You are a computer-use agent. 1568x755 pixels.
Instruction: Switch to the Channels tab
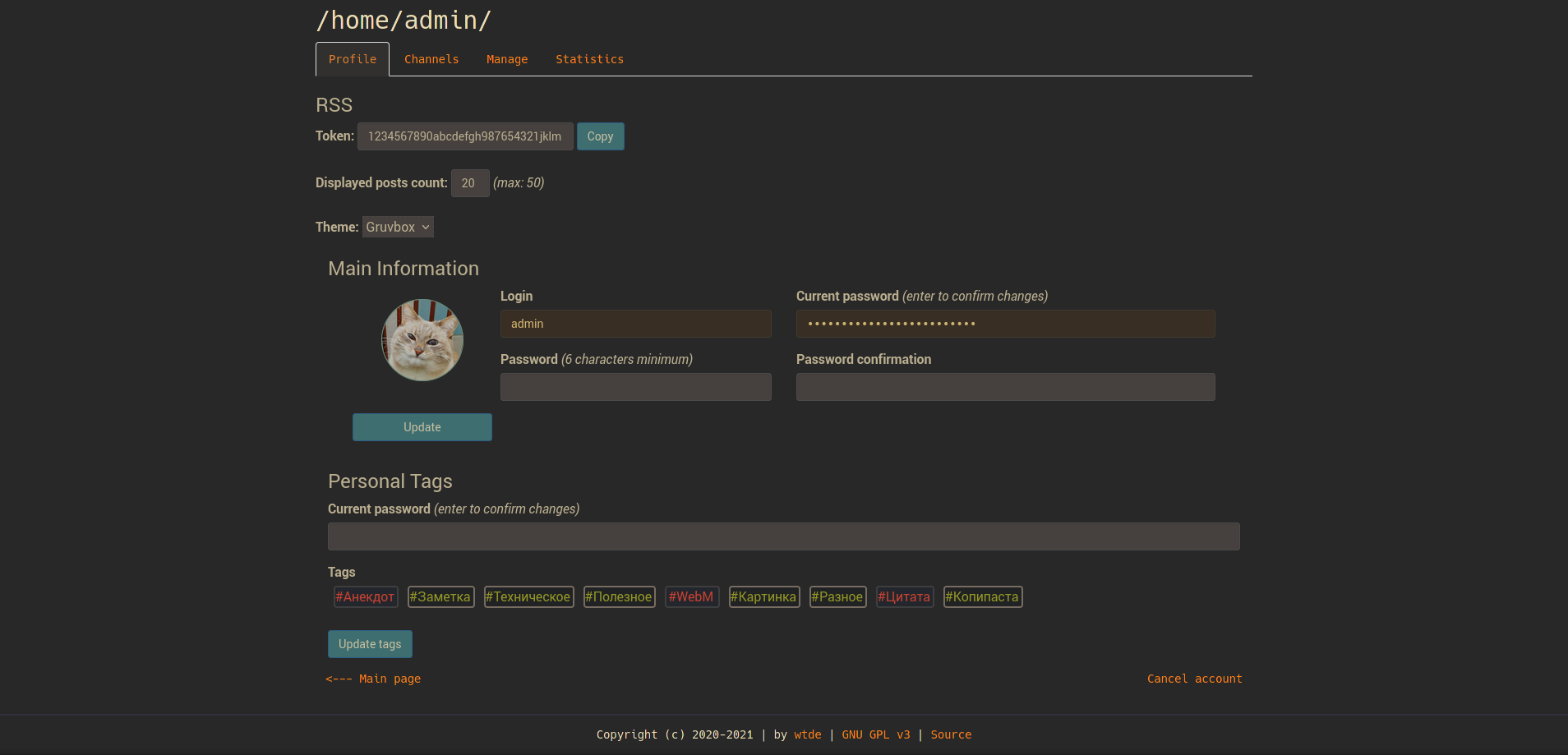pos(431,59)
